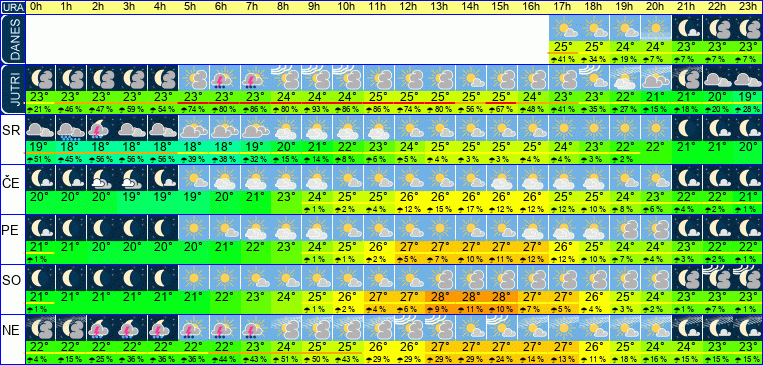The height and width of the screenshot is (365, 763).
Task: Click the SO 13h orange 28° temperature cell
Action: pyautogui.click(x=440, y=297)
